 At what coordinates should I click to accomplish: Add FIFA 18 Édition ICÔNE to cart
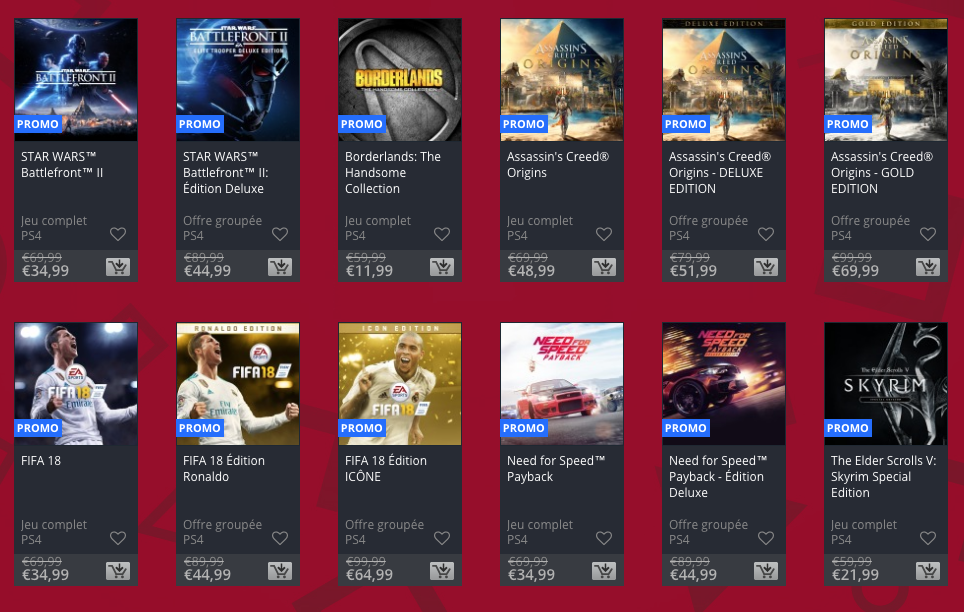(x=441, y=571)
